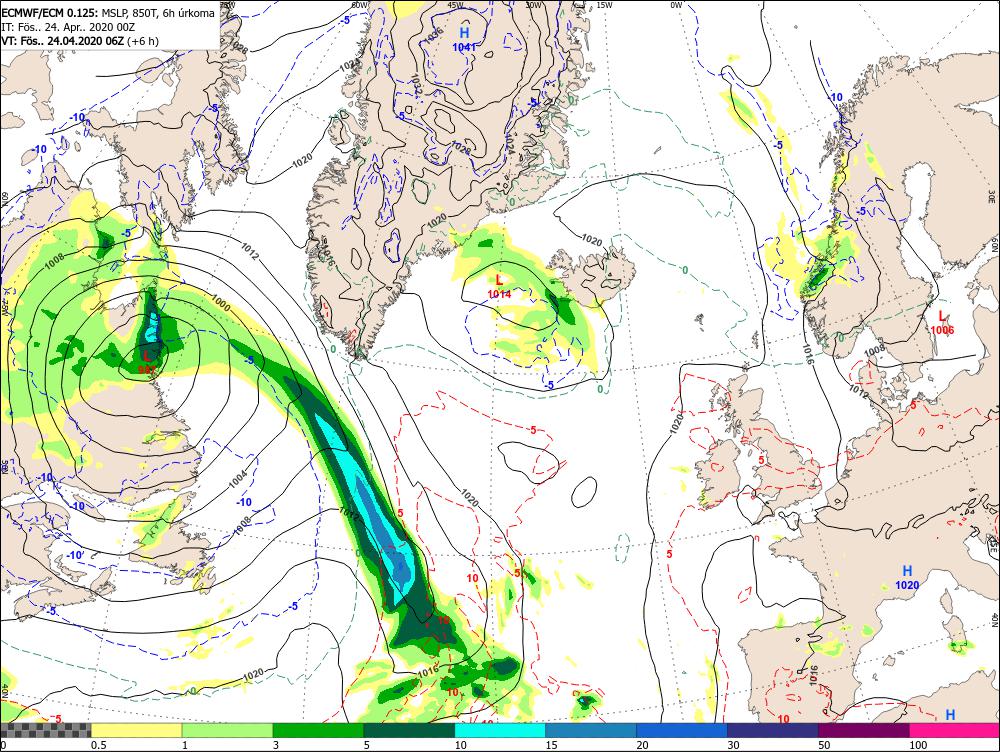Choose the purple 50–100 mm legend swatch
1000x752 pixels.
click(864, 730)
